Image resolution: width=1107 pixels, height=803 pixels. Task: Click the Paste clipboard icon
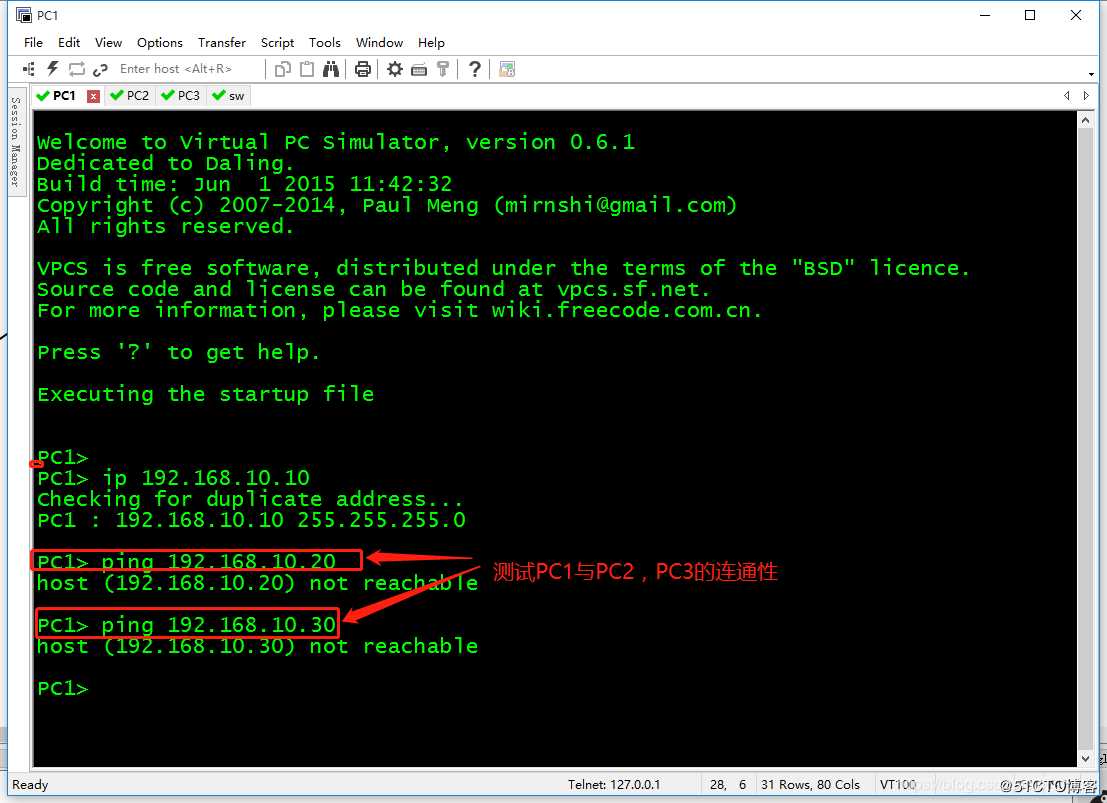(x=307, y=69)
